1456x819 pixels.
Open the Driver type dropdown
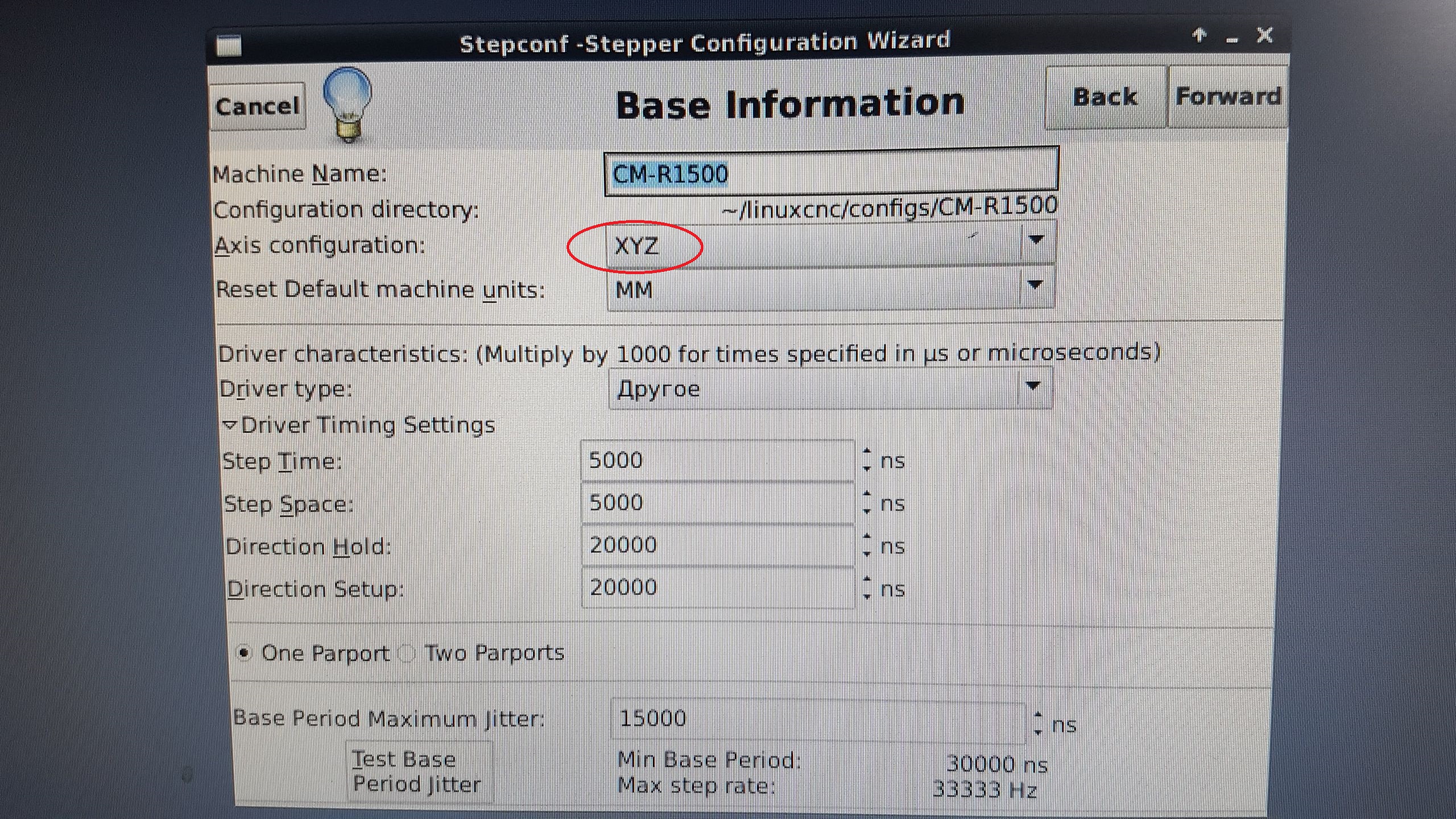click(830, 389)
